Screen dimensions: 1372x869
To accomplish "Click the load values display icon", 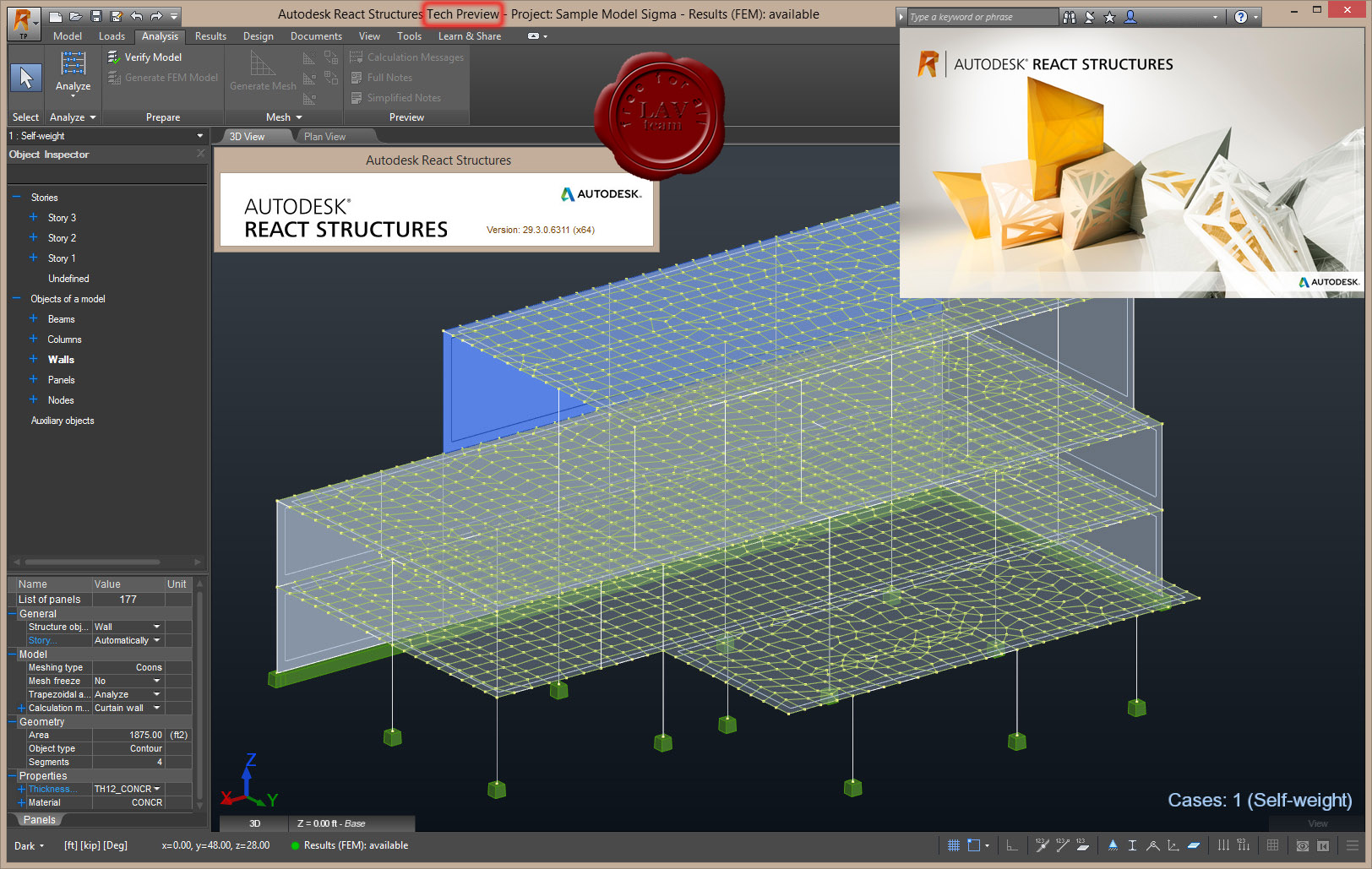I will point(1244,845).
